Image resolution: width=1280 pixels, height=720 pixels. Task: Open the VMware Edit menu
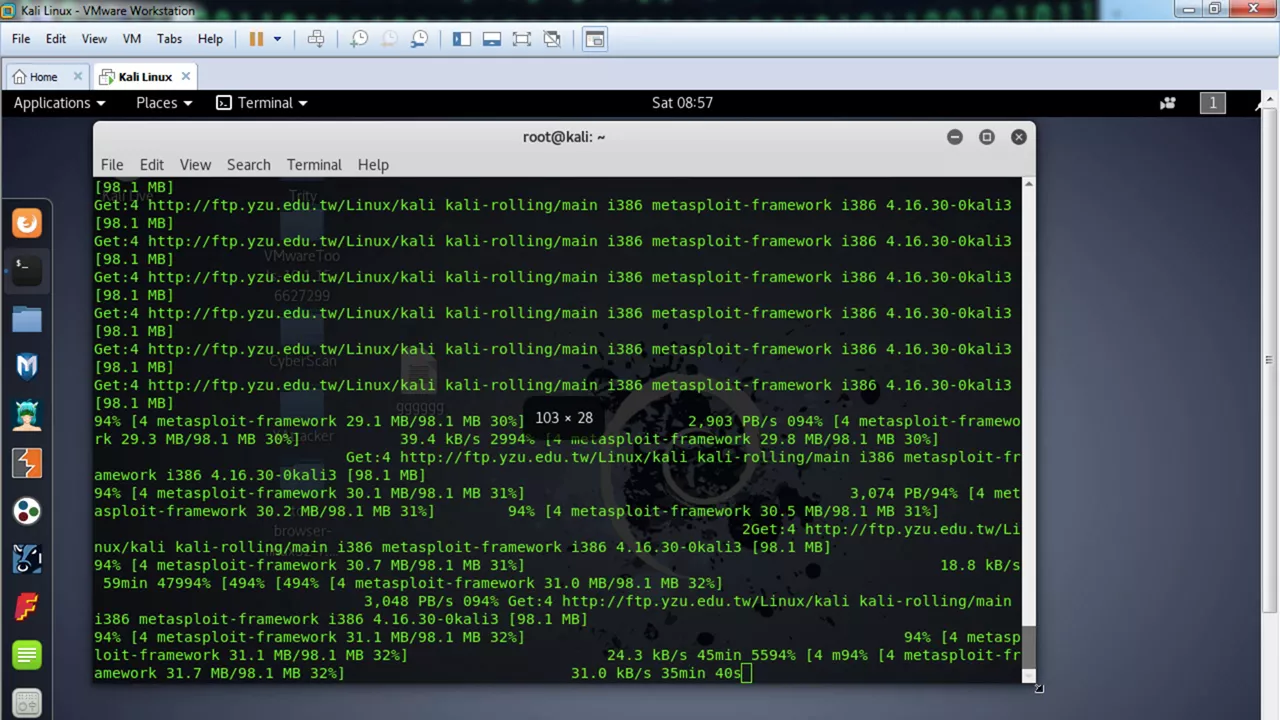[x=56, y=39]
